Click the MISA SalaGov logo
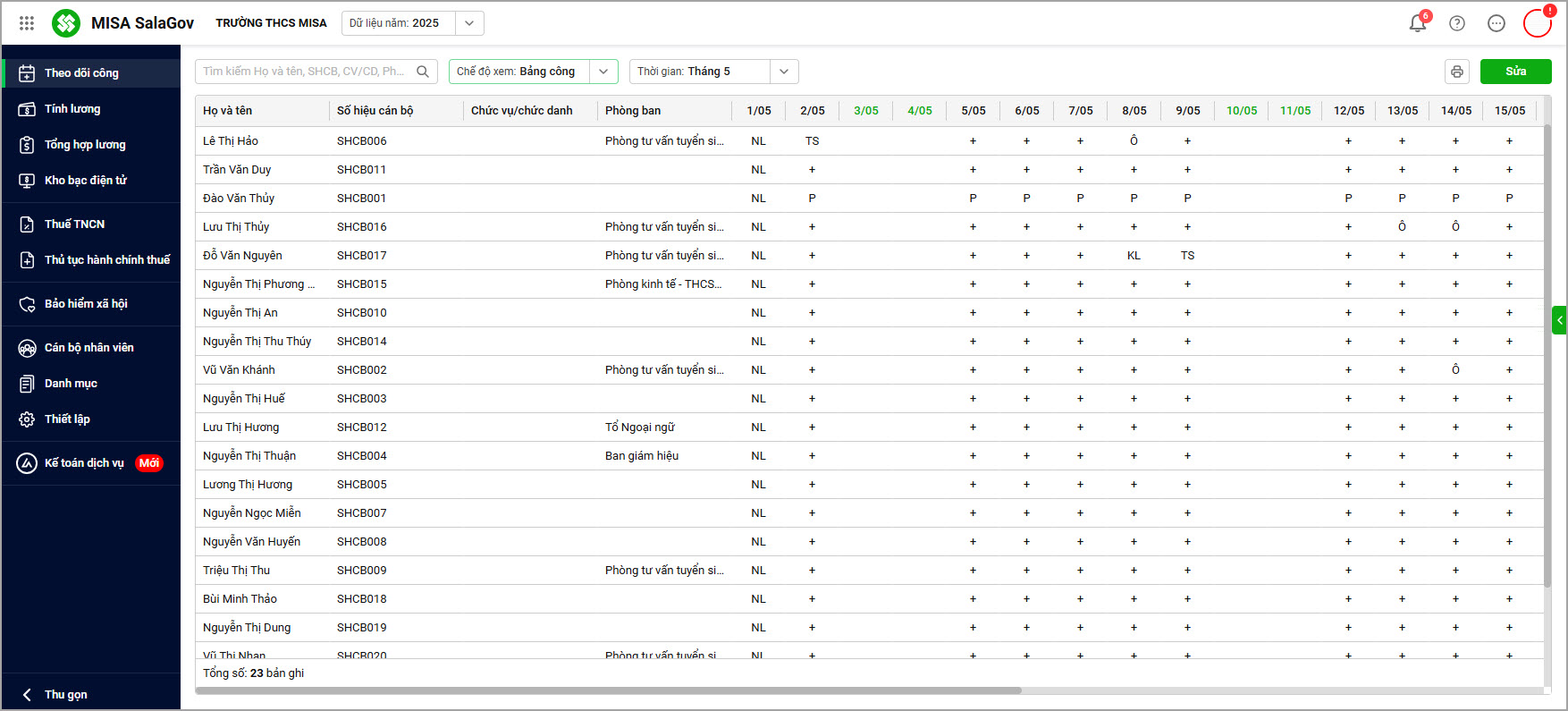The height and width of the screenshot is (711, 1568). tap(66, 23)
